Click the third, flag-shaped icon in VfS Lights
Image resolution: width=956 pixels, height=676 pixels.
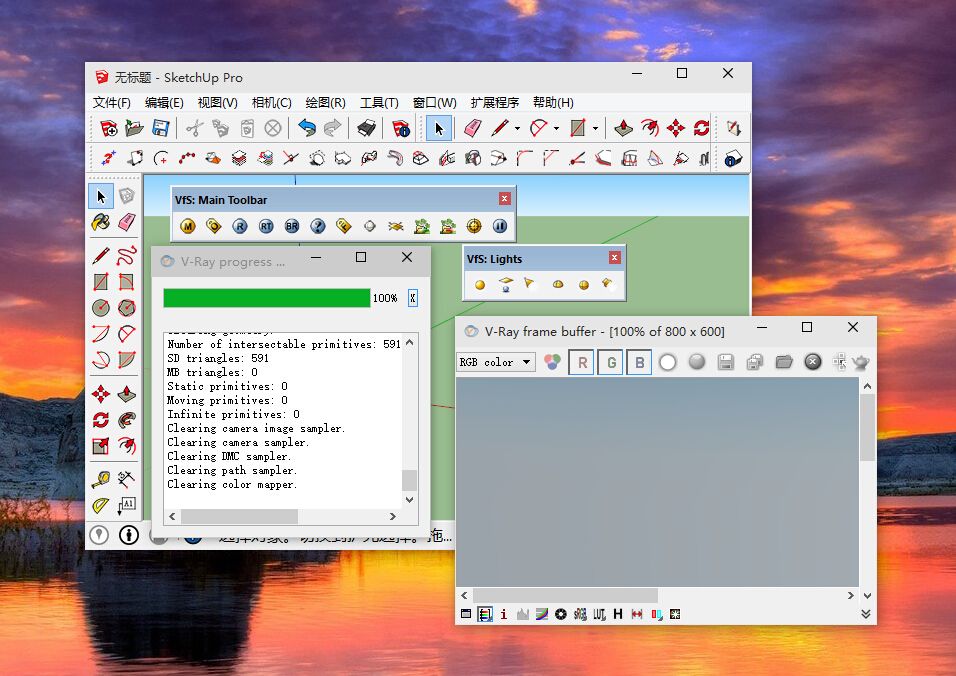point(529,284)
